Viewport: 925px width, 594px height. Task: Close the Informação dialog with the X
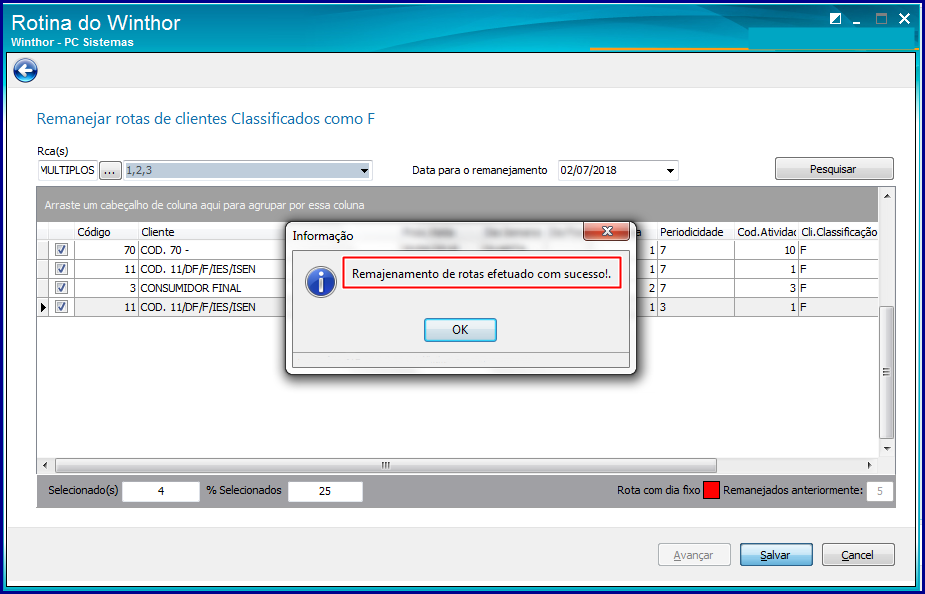click(606, 231)
